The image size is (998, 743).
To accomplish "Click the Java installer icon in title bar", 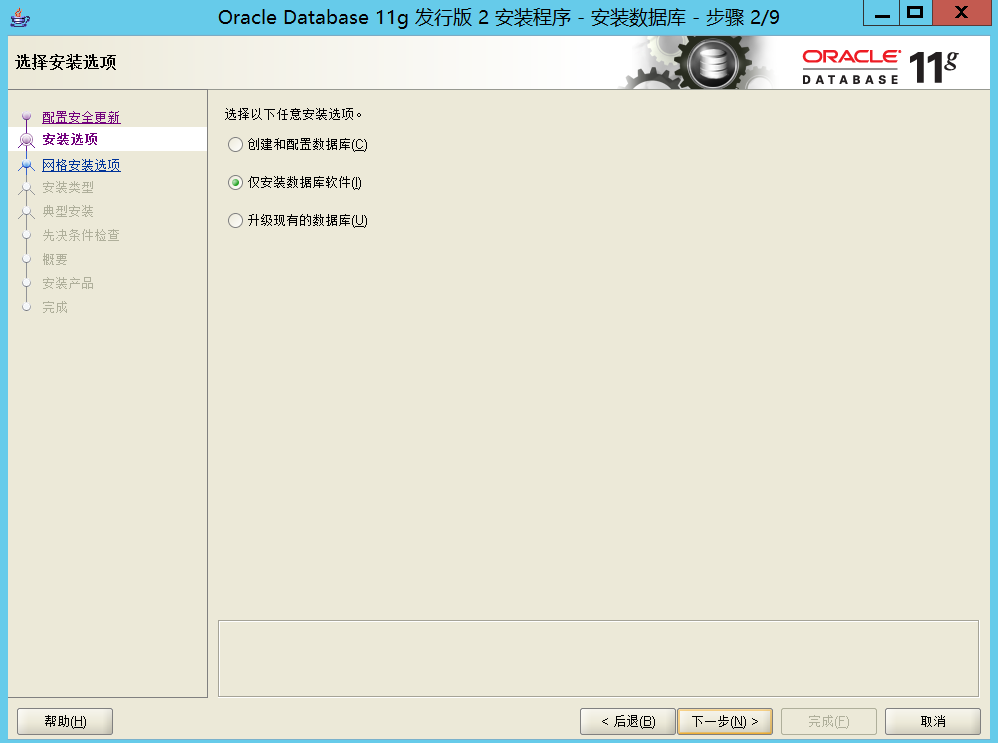I will tap(20, 17).
